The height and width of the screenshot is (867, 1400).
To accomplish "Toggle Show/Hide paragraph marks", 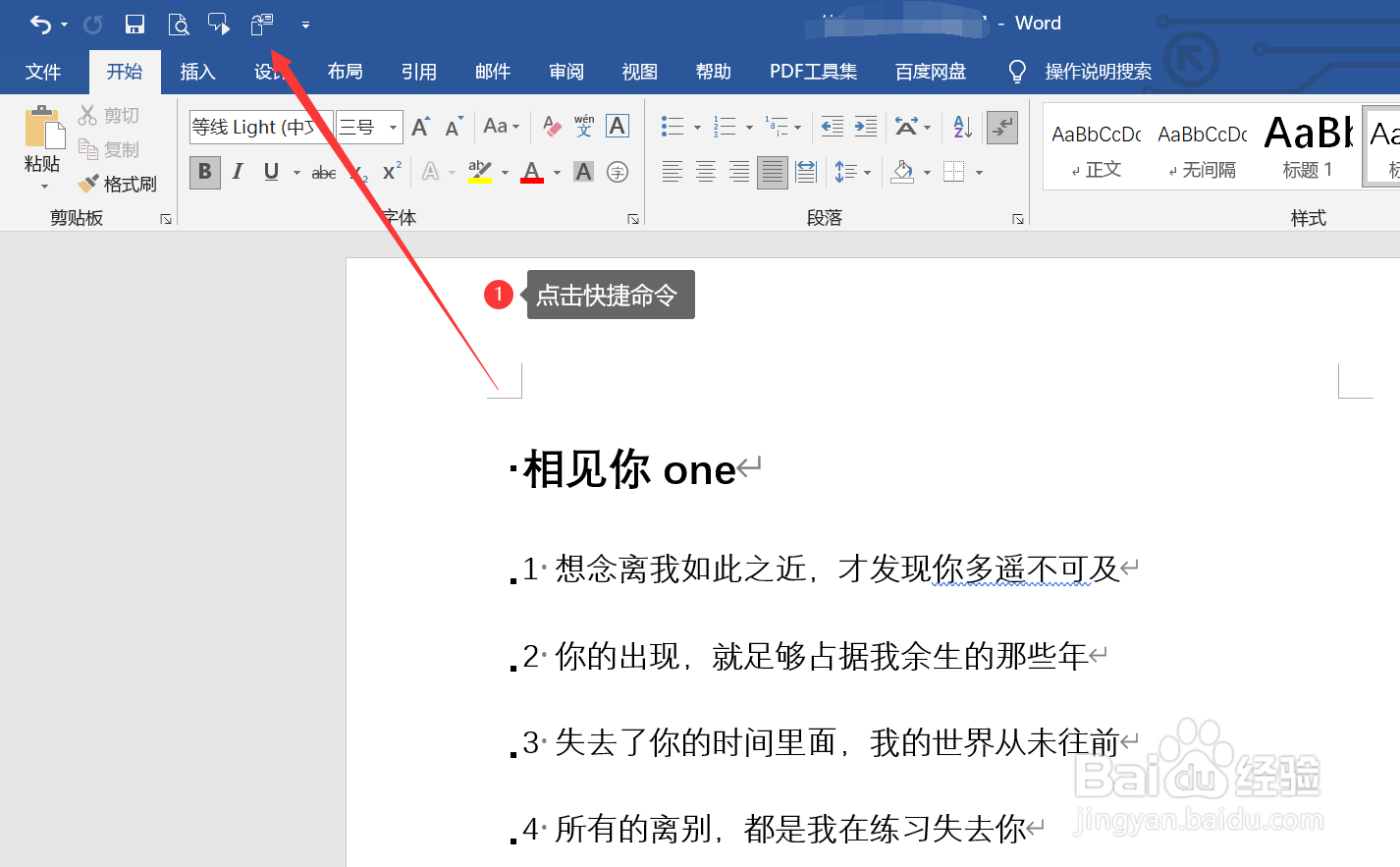I will tap(1001, 128).
